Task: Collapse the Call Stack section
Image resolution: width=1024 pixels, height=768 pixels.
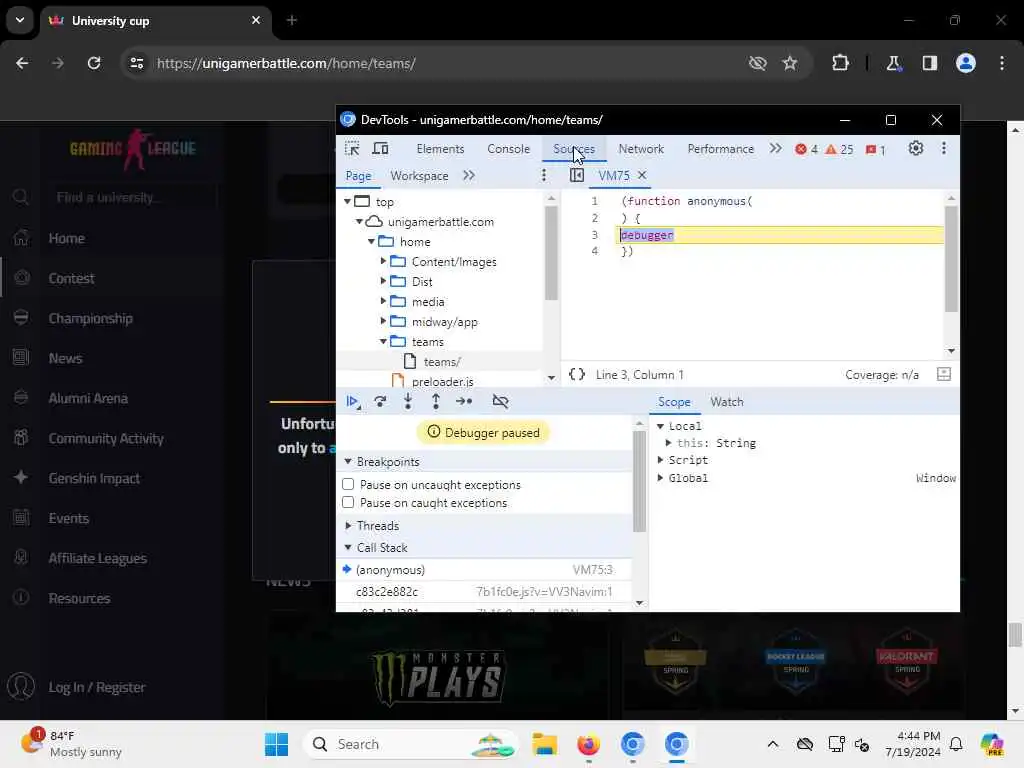Action: 348,547
